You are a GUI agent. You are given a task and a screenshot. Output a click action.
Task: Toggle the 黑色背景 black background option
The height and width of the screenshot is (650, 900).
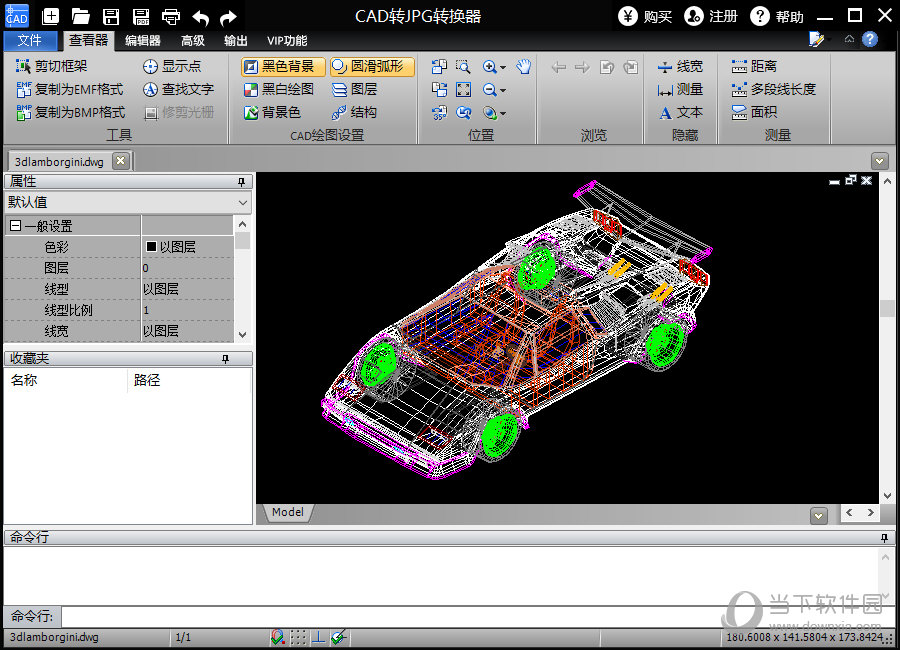(279, 66)
